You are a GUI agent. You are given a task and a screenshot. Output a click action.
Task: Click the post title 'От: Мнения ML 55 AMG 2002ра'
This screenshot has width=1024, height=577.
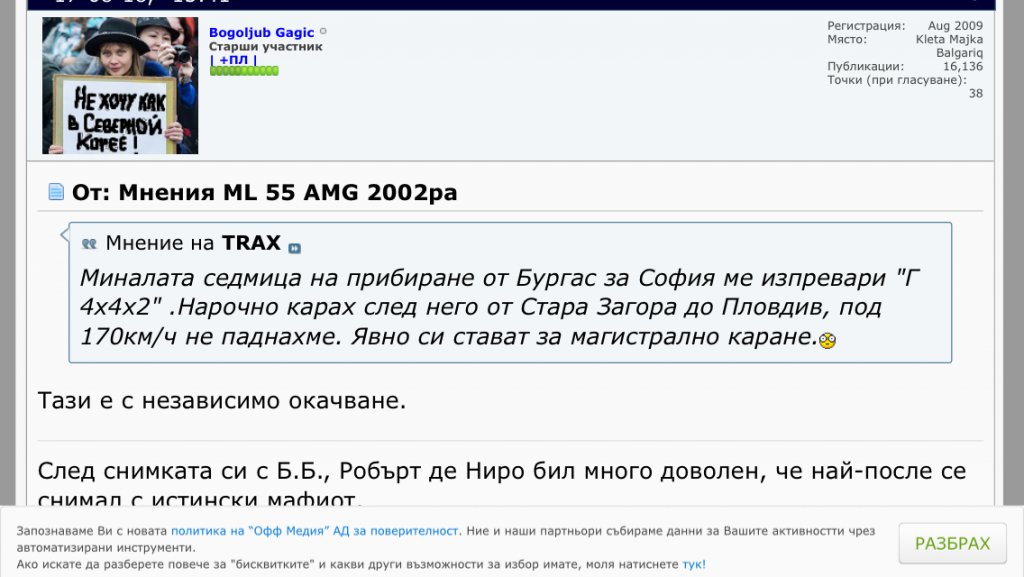tap(264, 193)
